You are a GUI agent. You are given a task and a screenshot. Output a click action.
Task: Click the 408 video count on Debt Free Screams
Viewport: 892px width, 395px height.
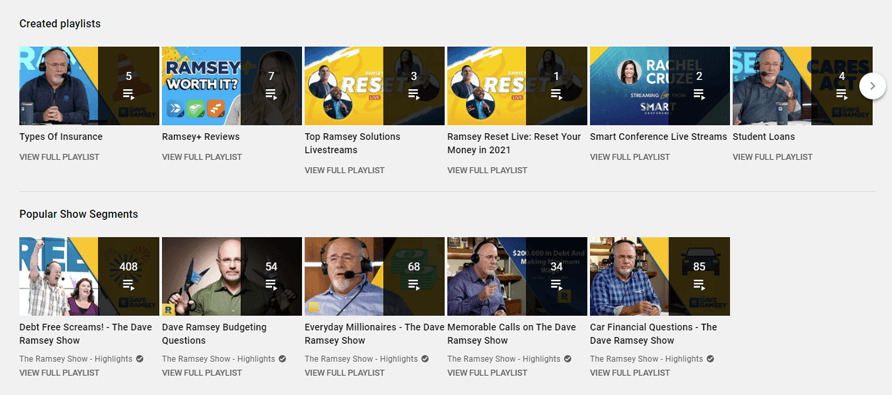(129, 266)
